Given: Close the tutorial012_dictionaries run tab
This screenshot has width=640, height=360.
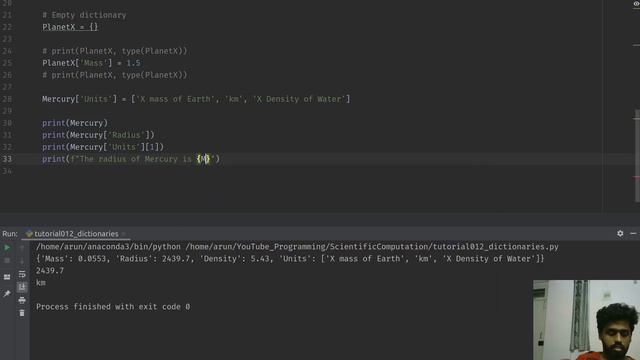Looking at the screenshot, I should point(123,234).
